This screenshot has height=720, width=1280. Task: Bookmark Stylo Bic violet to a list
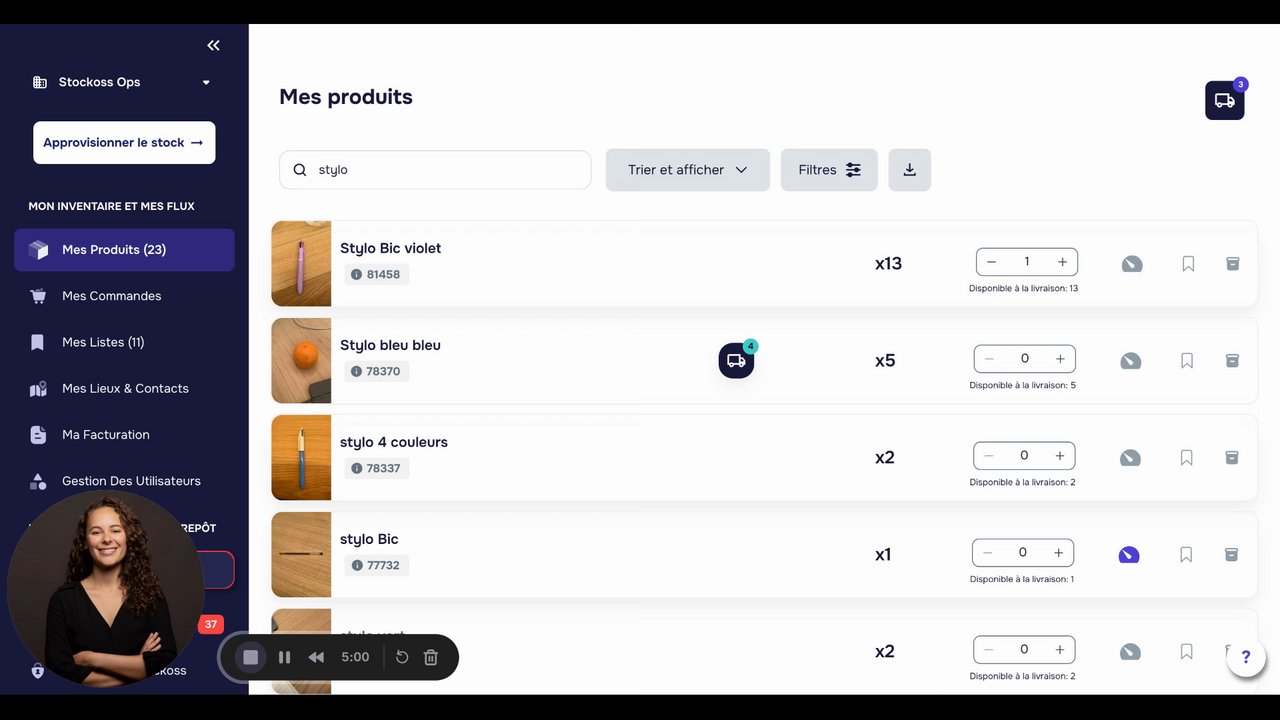1188,264
